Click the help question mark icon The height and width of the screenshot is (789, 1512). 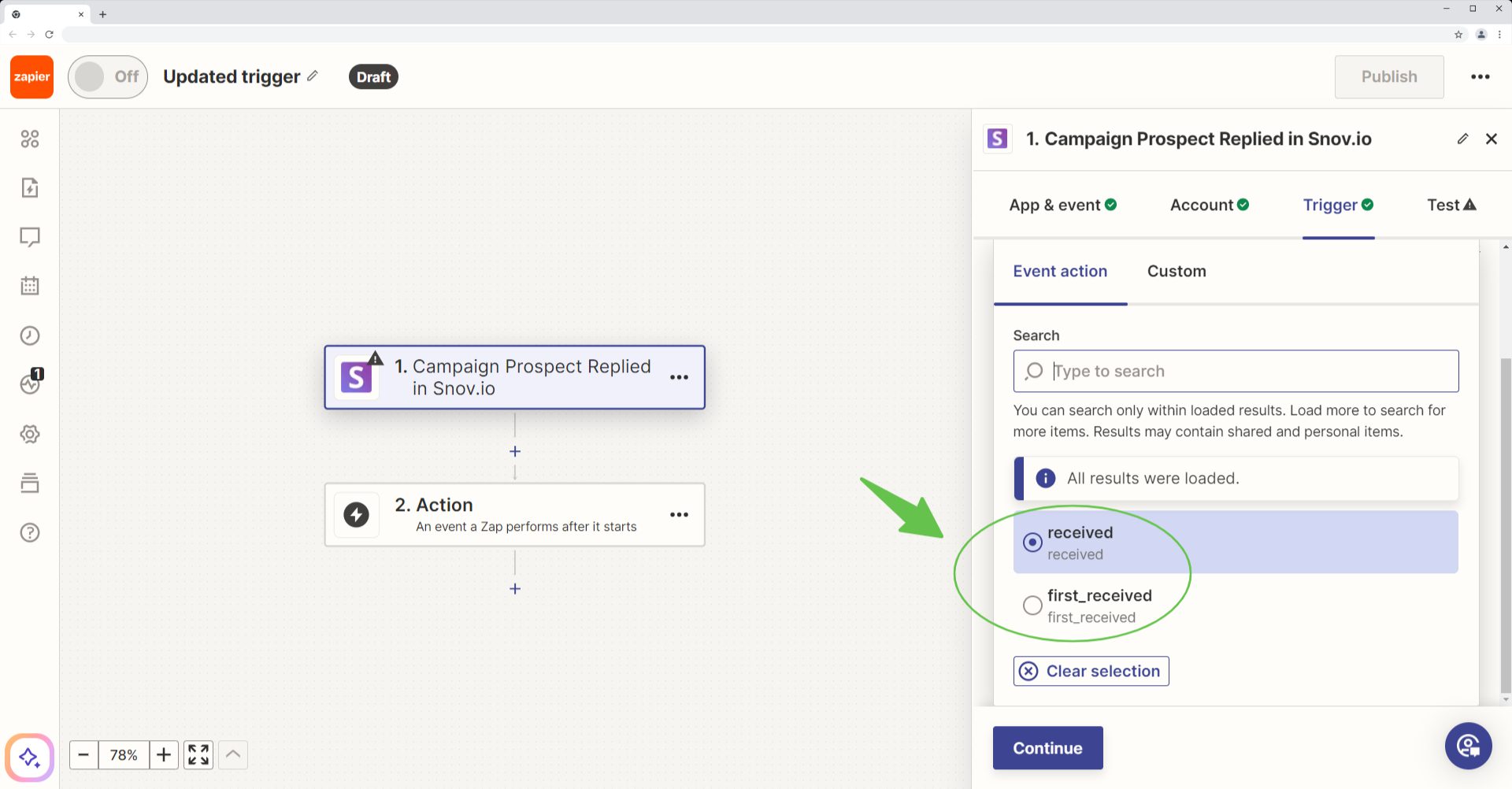pos(30,532)
